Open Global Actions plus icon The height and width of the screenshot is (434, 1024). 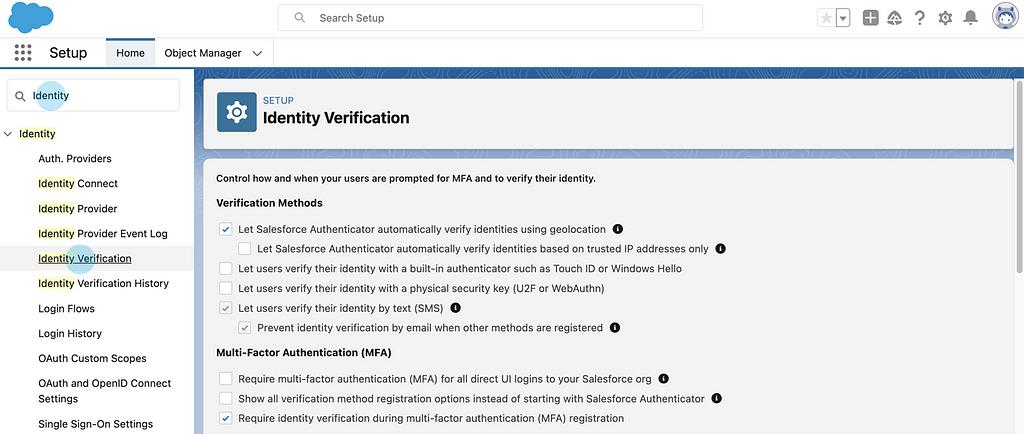point(871,18)
